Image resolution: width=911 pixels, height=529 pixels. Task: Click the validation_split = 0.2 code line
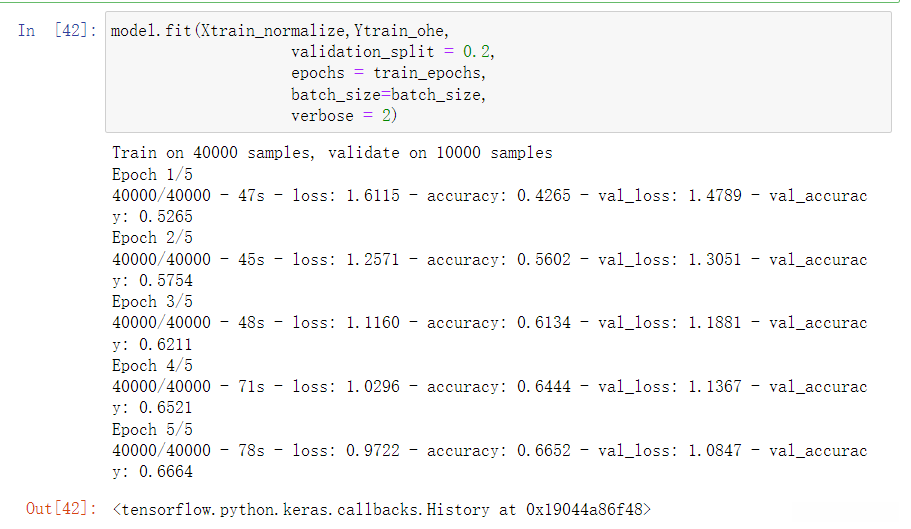(393, 52)
